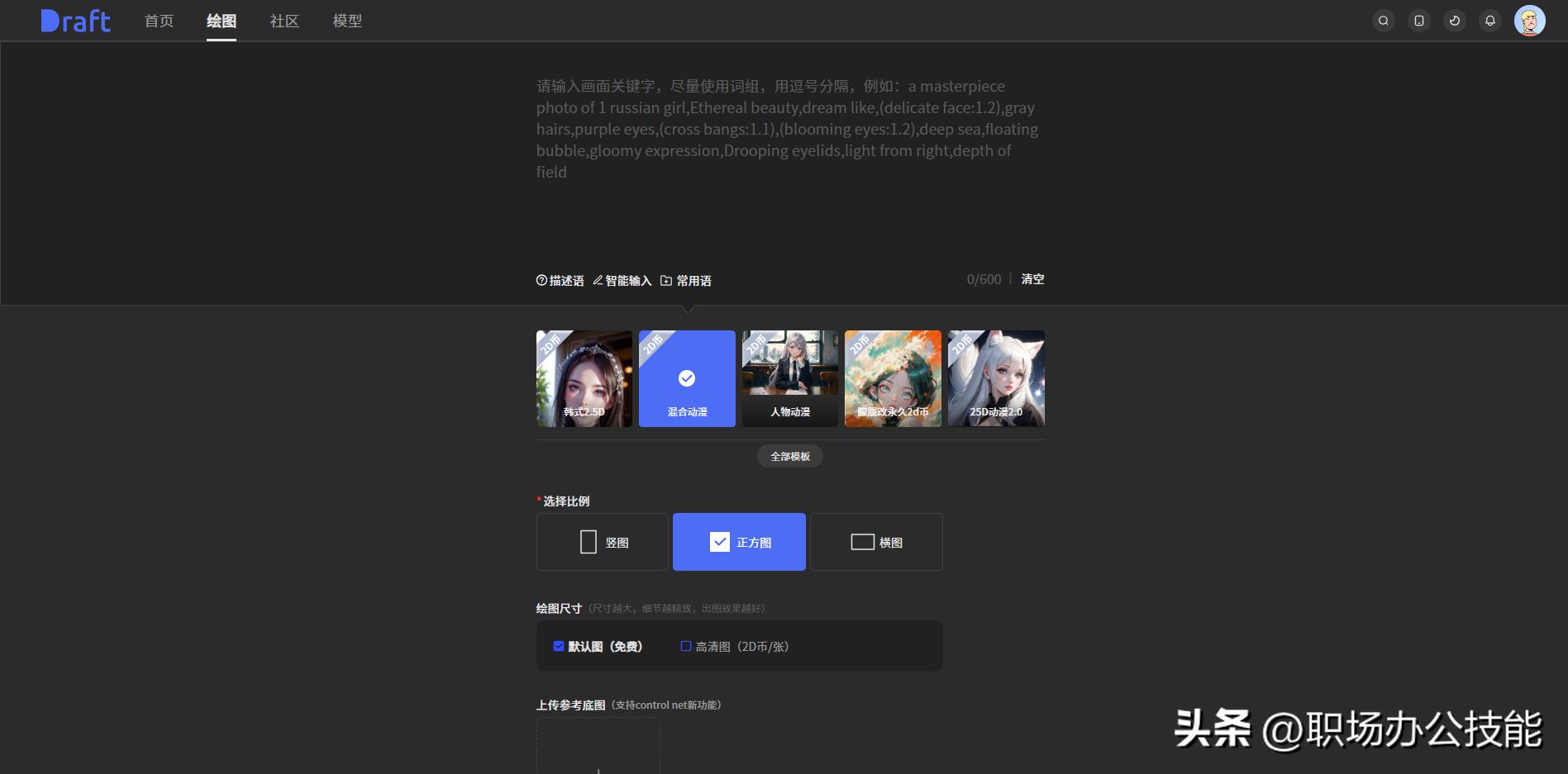Click the mobile device icon in the header
1568x774 pixels.
(x=1418, y=20)
